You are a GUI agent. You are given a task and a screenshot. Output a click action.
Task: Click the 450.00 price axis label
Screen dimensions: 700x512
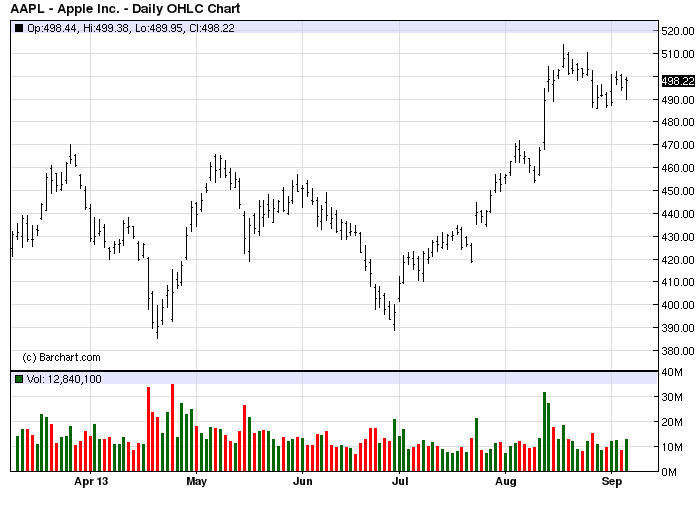[x=678, y=191]
